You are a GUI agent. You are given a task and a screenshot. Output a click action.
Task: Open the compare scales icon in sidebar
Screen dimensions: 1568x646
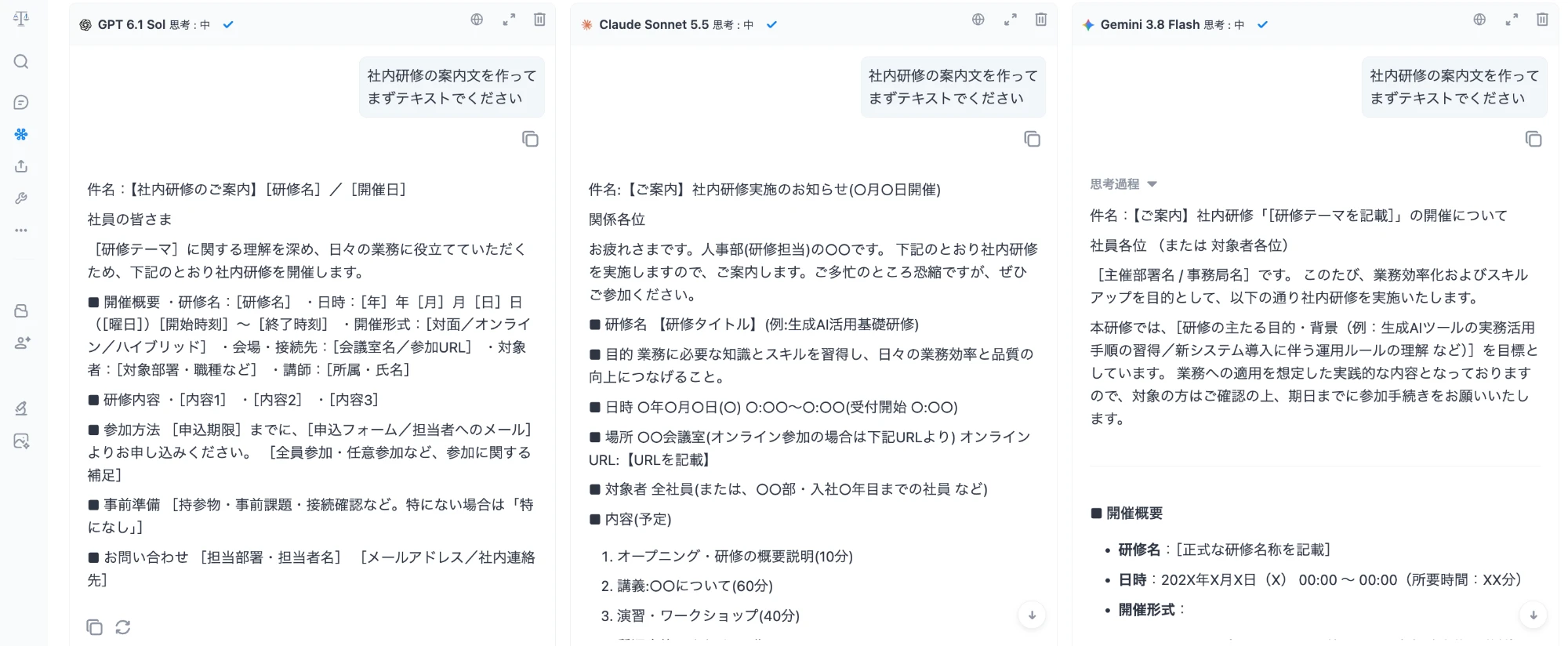coord(21,18)
